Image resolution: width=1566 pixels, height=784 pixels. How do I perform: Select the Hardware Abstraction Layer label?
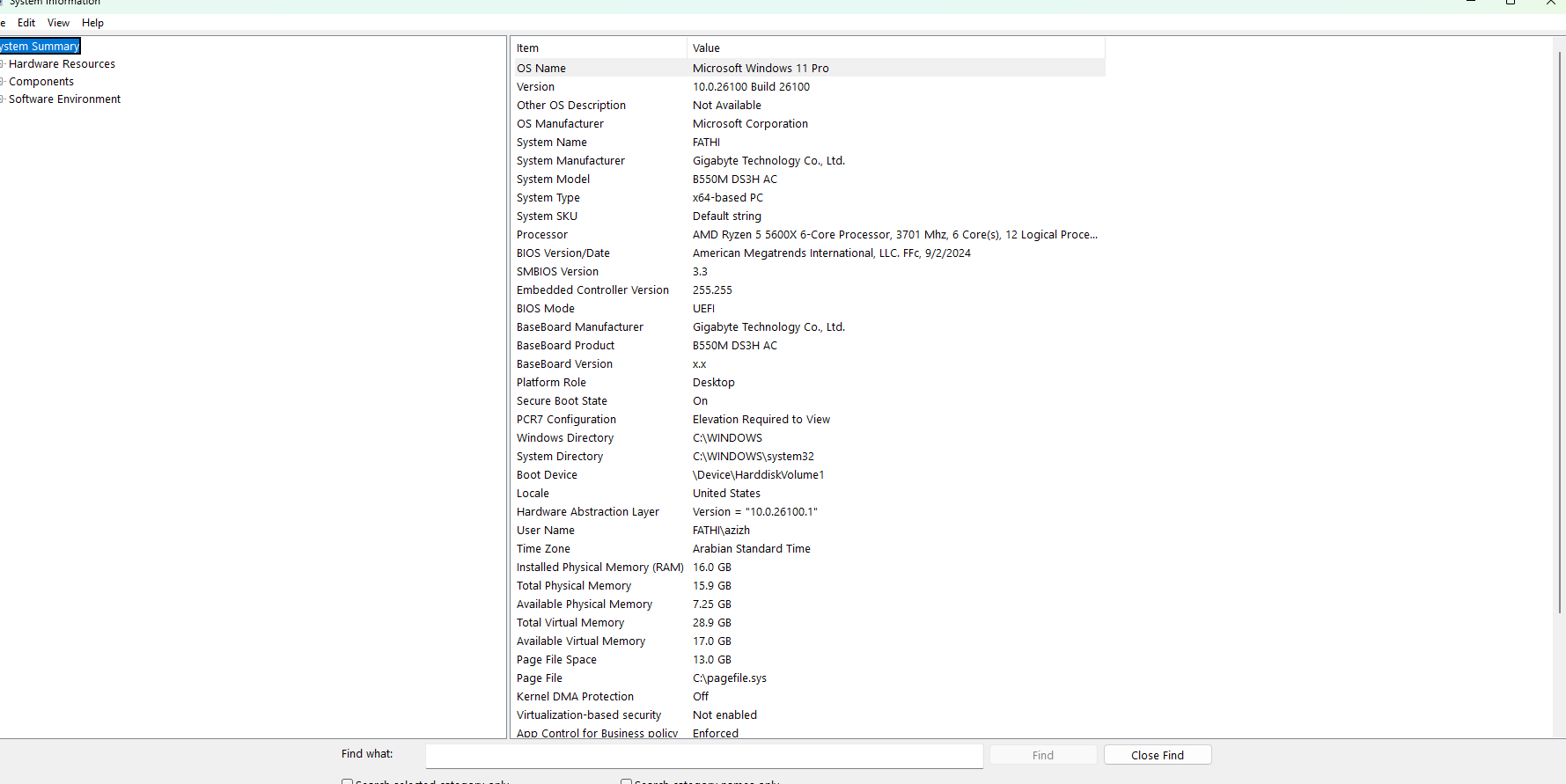tap(588, 512)
